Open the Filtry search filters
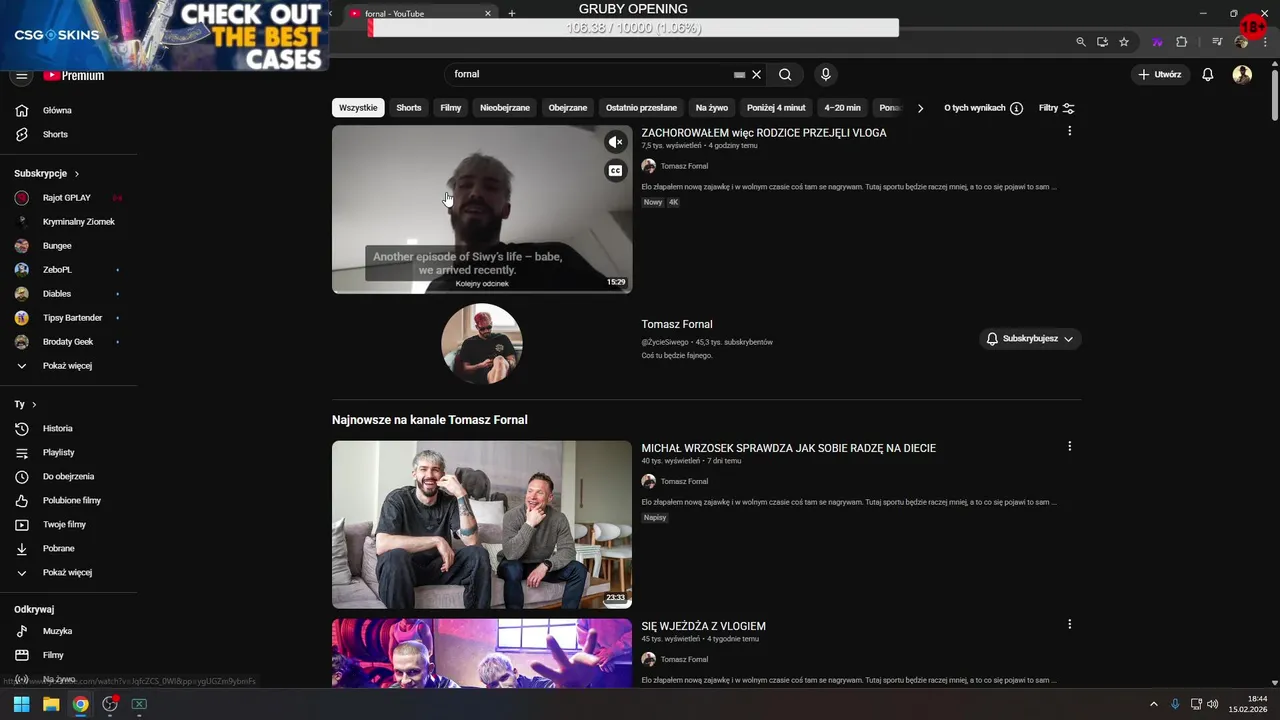 (x=1057, y=108)
